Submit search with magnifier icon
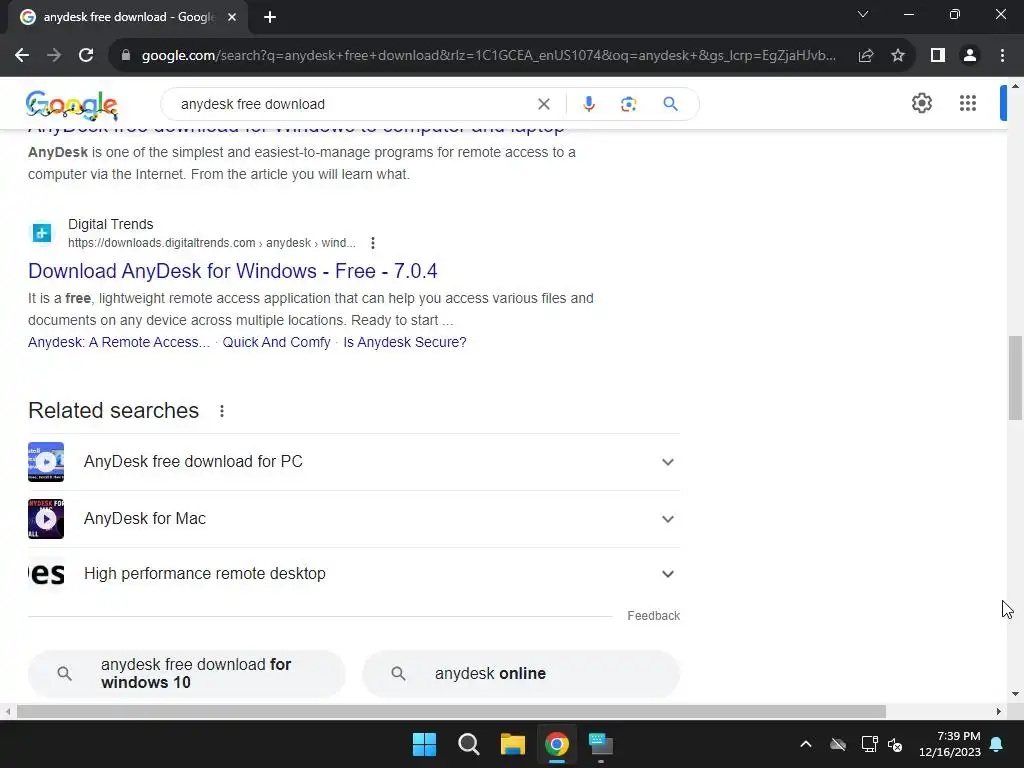 point(670,104)
